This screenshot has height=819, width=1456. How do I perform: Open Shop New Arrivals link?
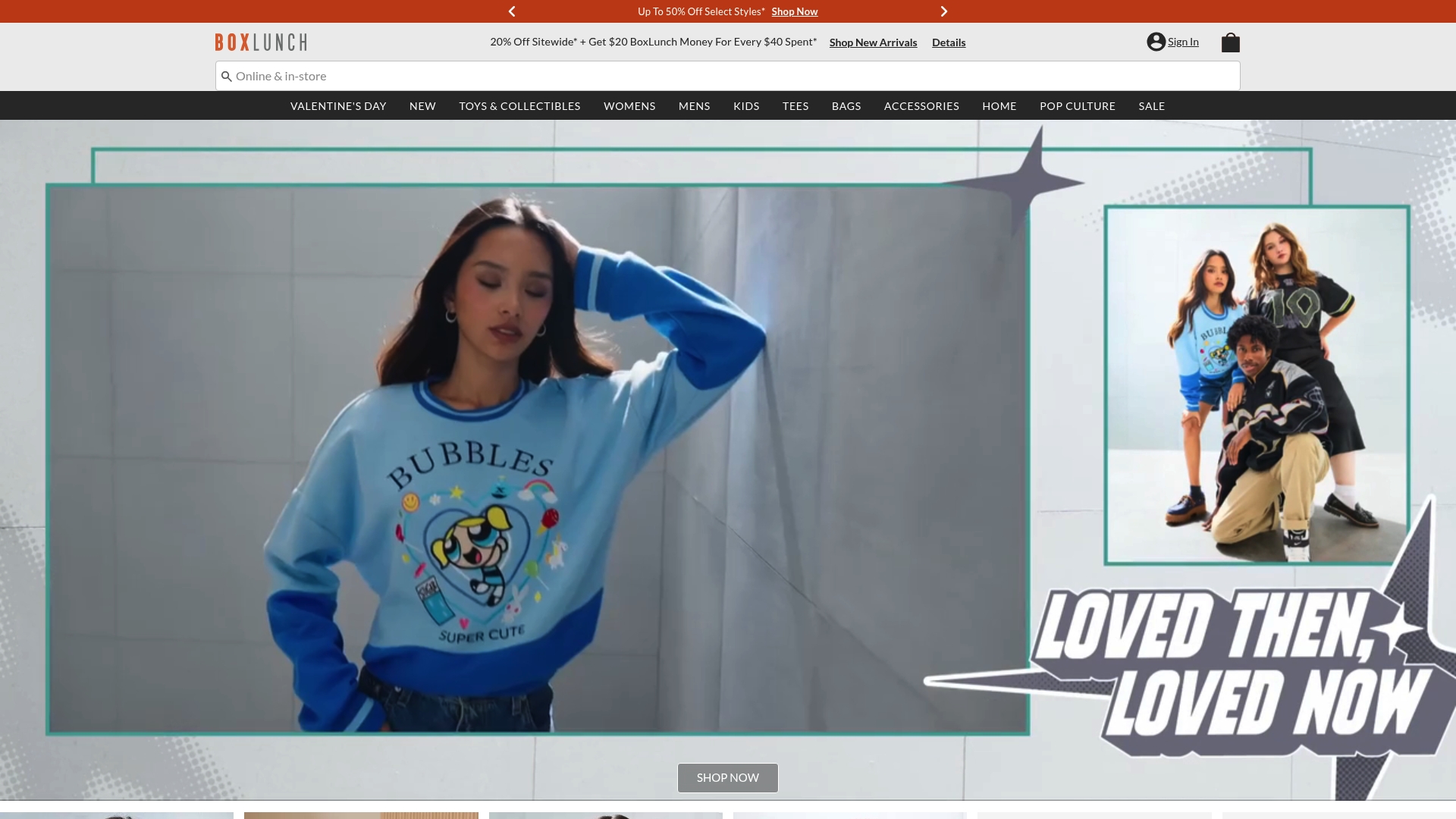[873, 42]
